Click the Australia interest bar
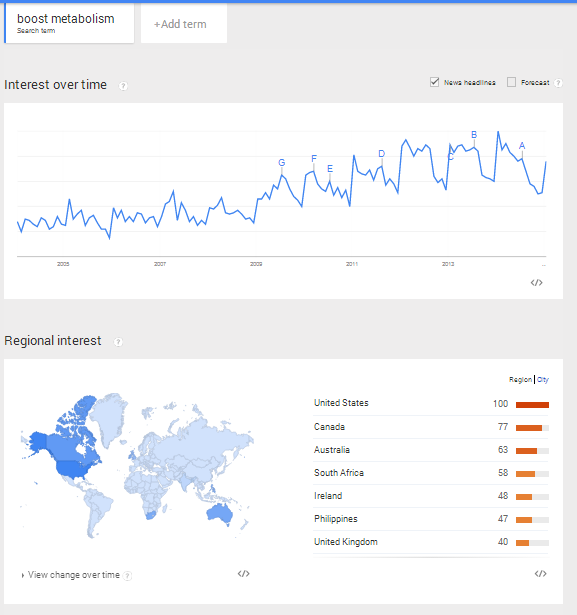The height and width of the screenshot is (615, 577). pos(532,451)
